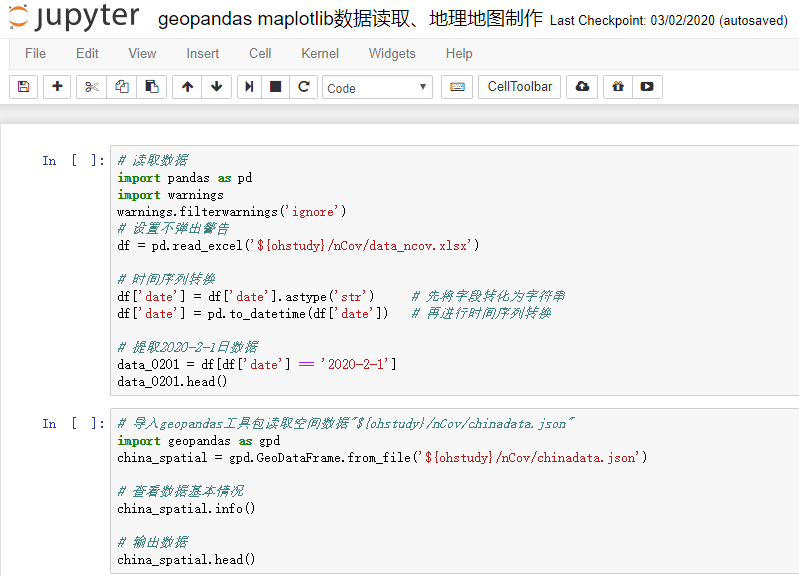Click into the second cell's gpd.GeoDataFrame.from_file line

click(382, 458)
